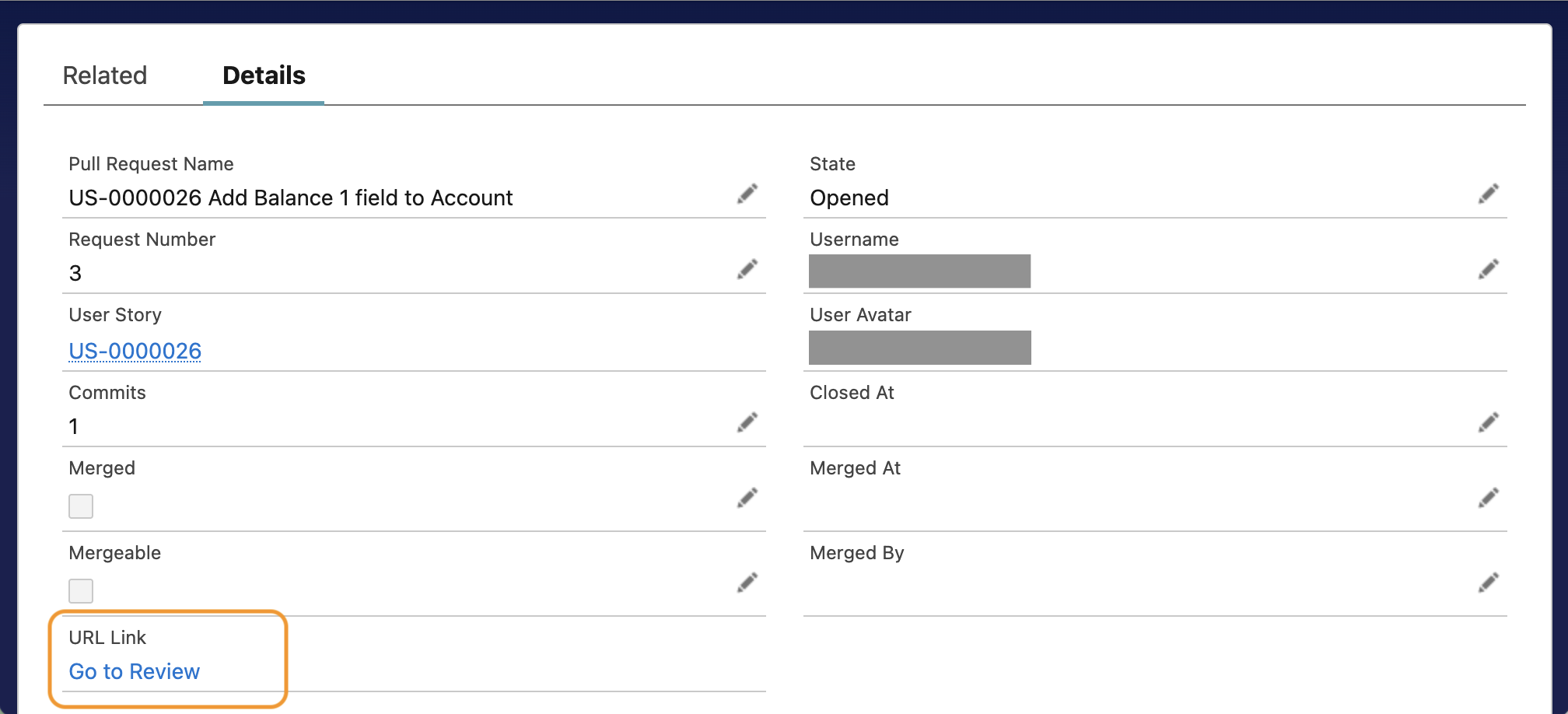Edit the State field
1568x714 pixels.
(x=1489, y=194)
